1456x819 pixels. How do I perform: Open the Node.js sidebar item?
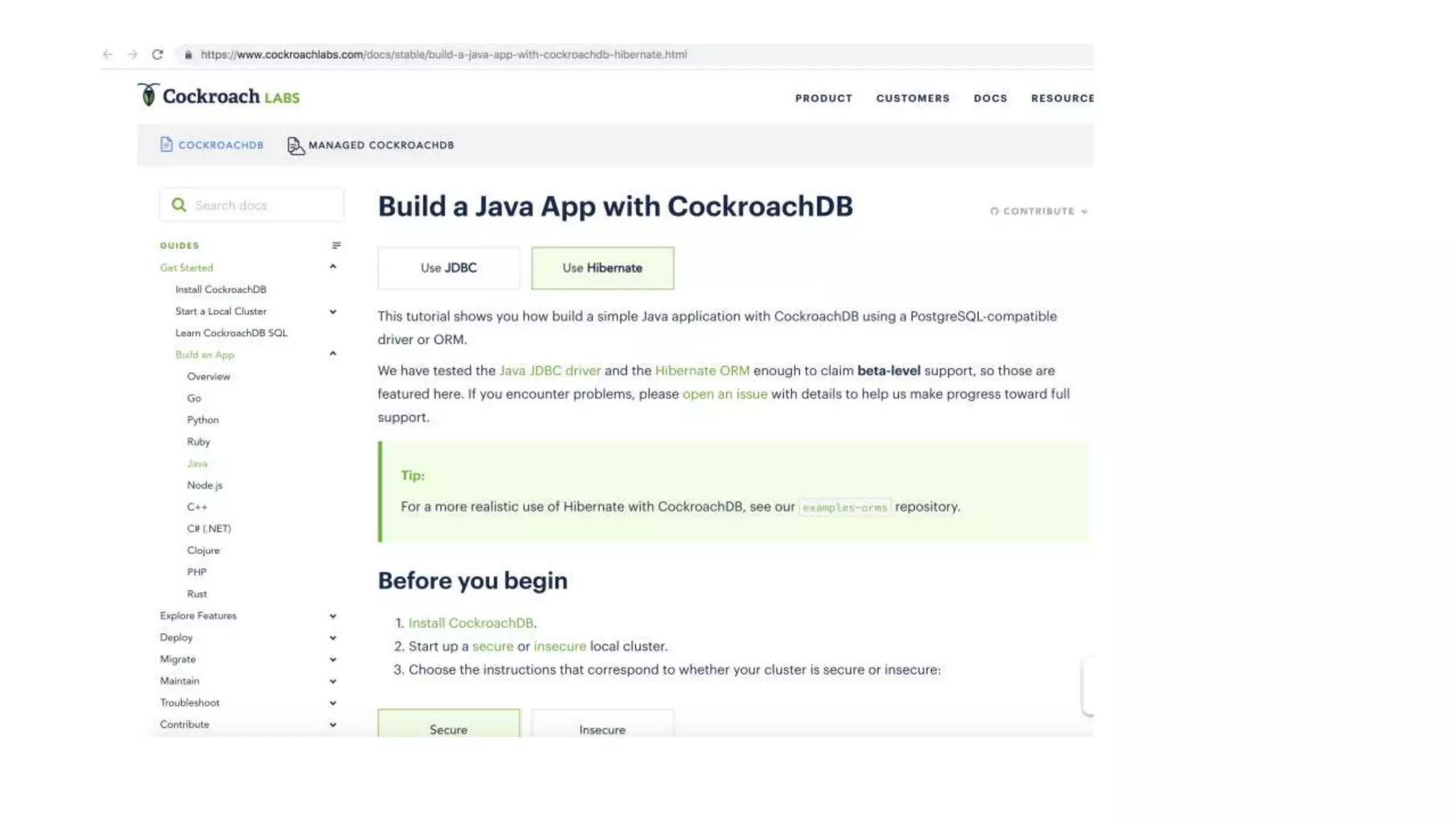[205, 485]
